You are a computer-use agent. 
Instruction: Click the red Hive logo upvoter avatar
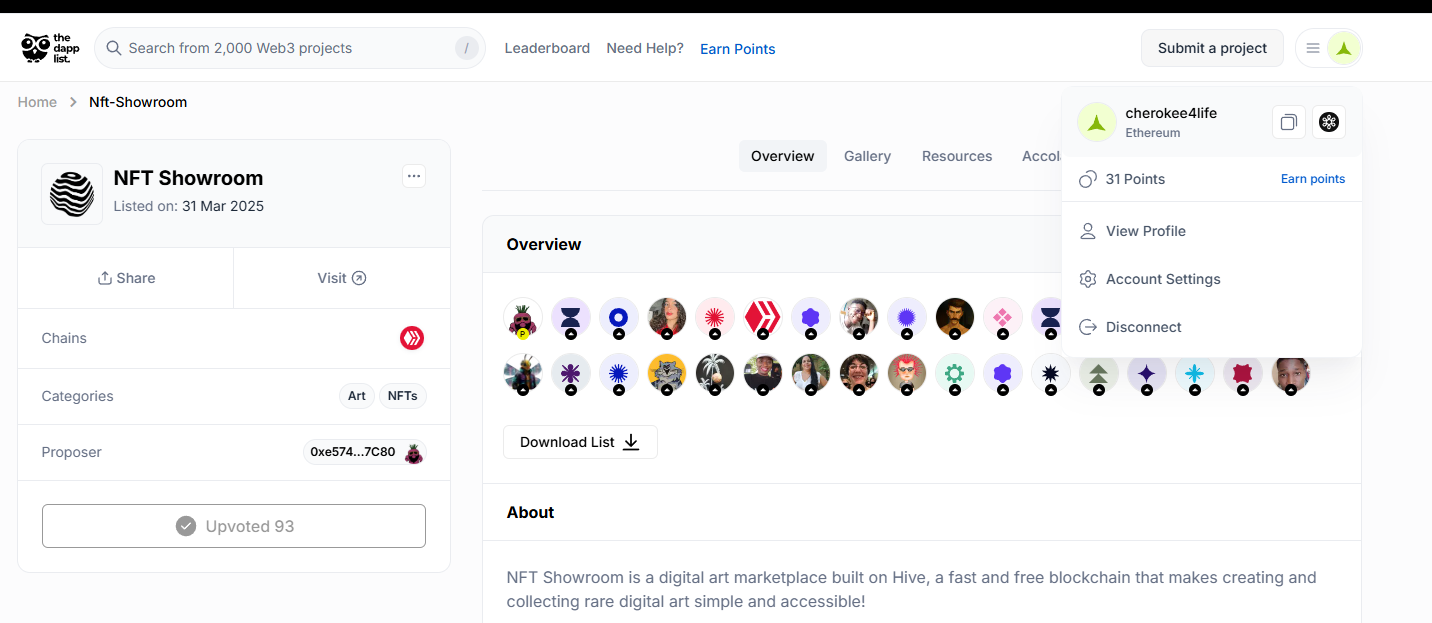(762, 318)
